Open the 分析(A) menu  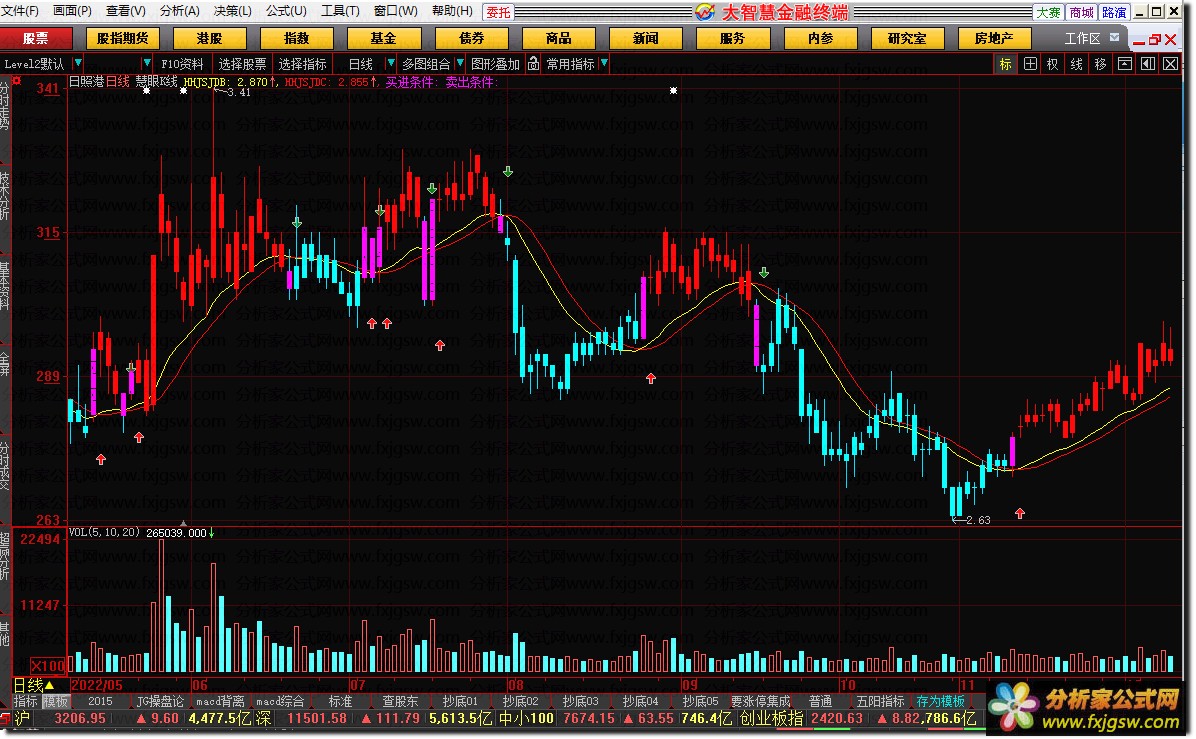179,11
